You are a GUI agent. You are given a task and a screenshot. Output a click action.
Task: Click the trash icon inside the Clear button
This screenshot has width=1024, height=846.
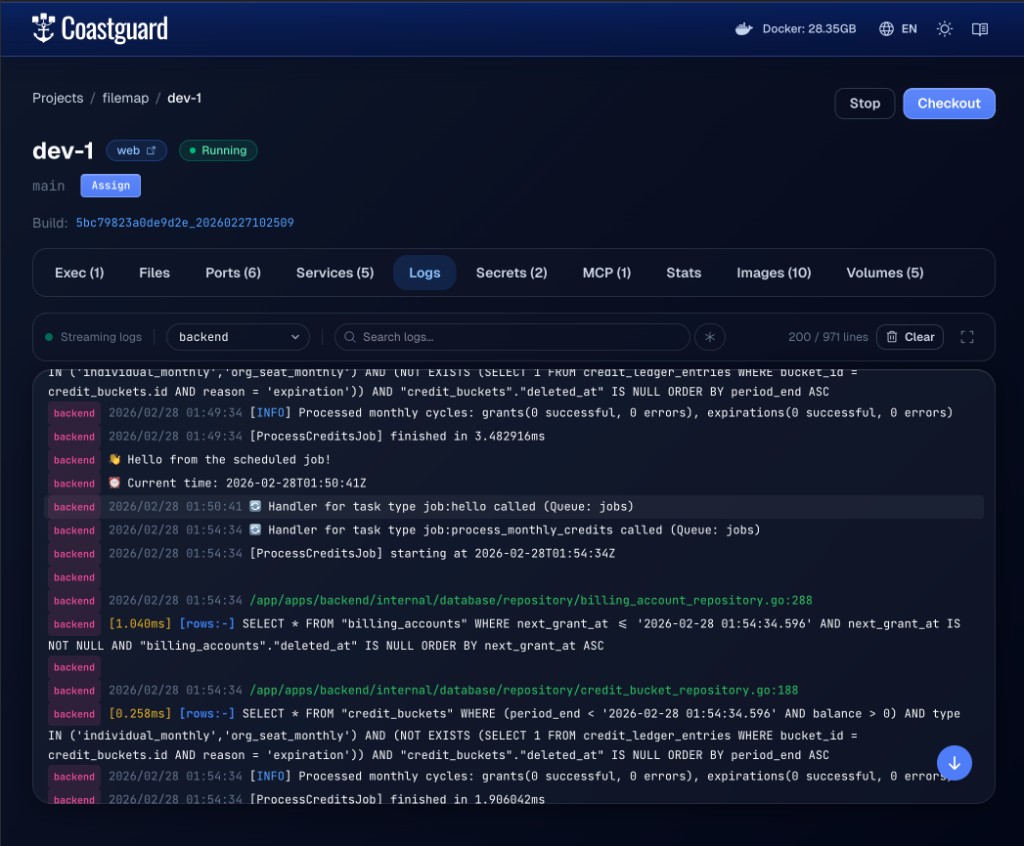click(893, 337)
